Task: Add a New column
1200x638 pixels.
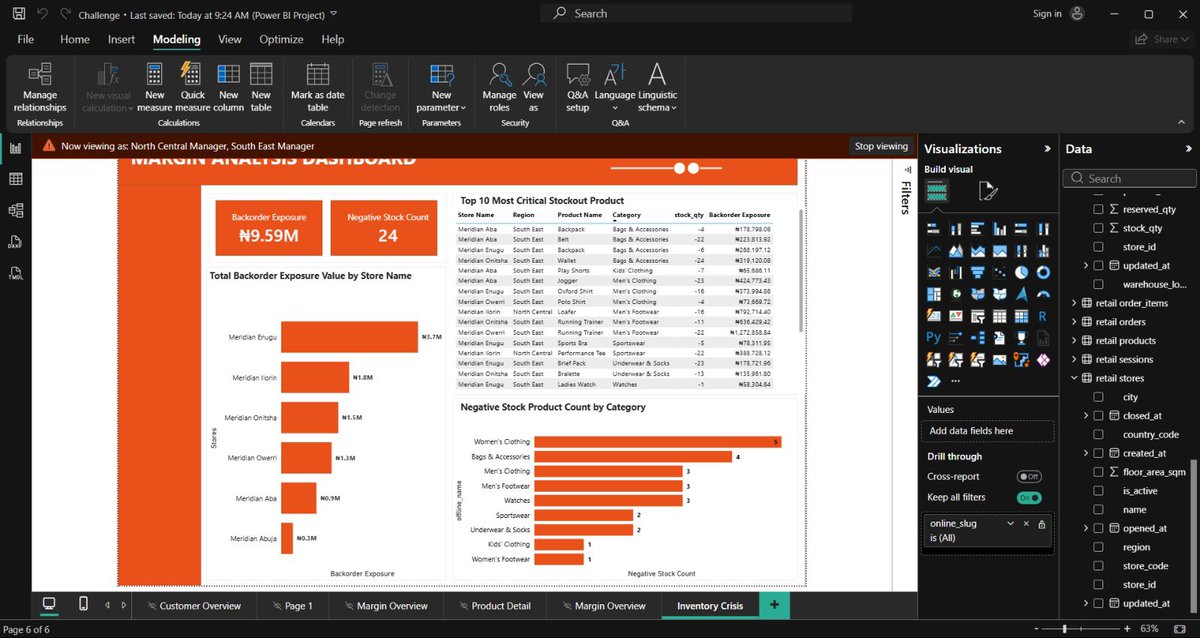Action: pos(228,88)
